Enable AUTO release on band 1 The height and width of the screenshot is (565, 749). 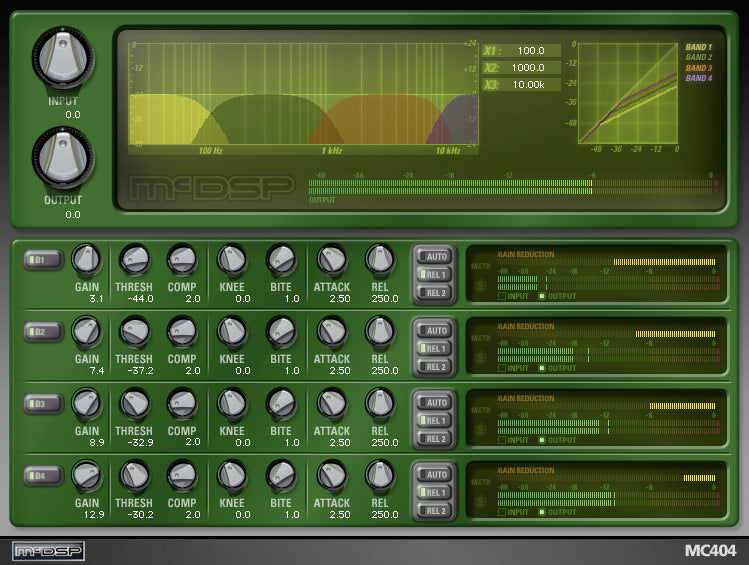(x=435, y=257)
